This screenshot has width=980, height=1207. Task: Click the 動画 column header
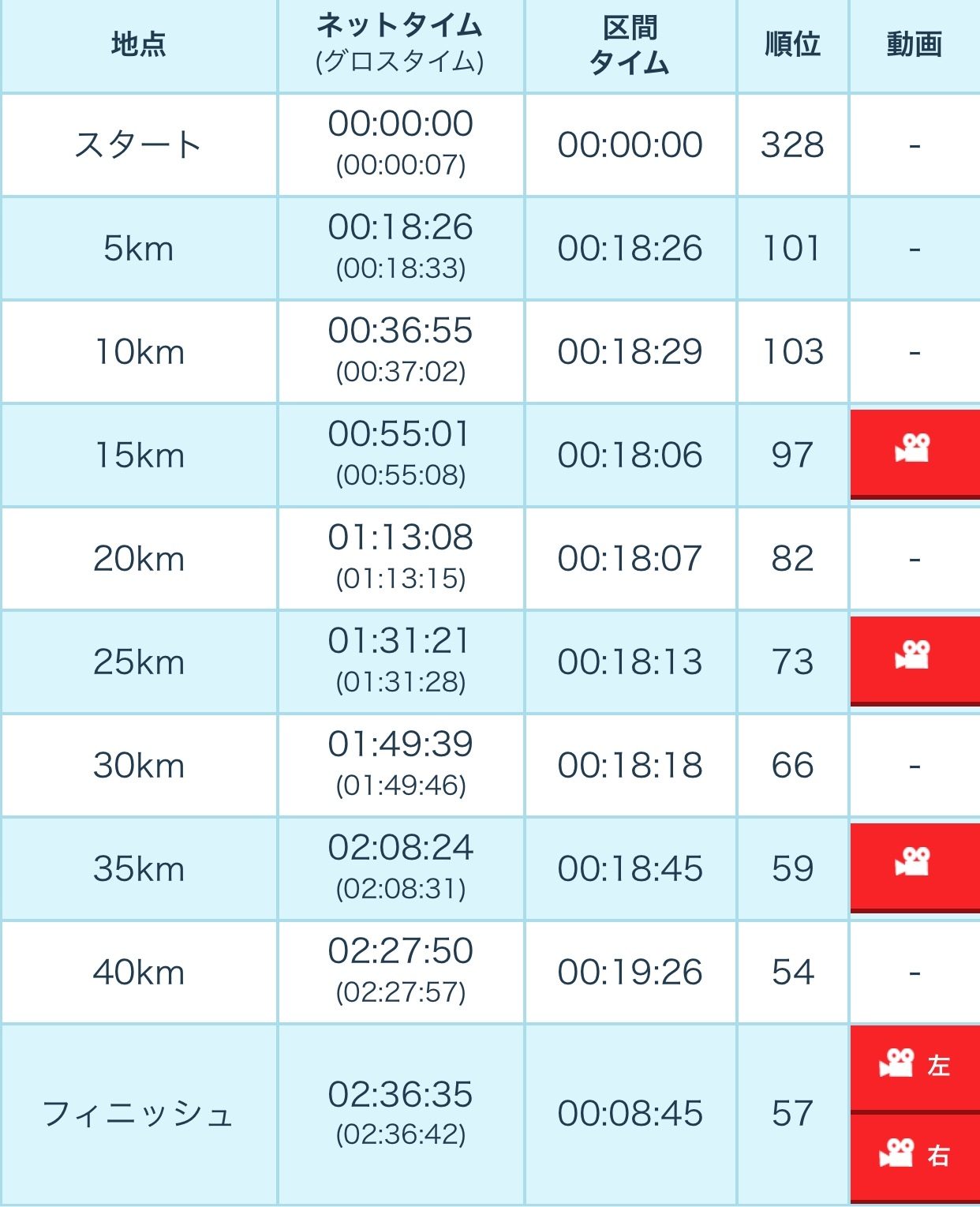915,44
